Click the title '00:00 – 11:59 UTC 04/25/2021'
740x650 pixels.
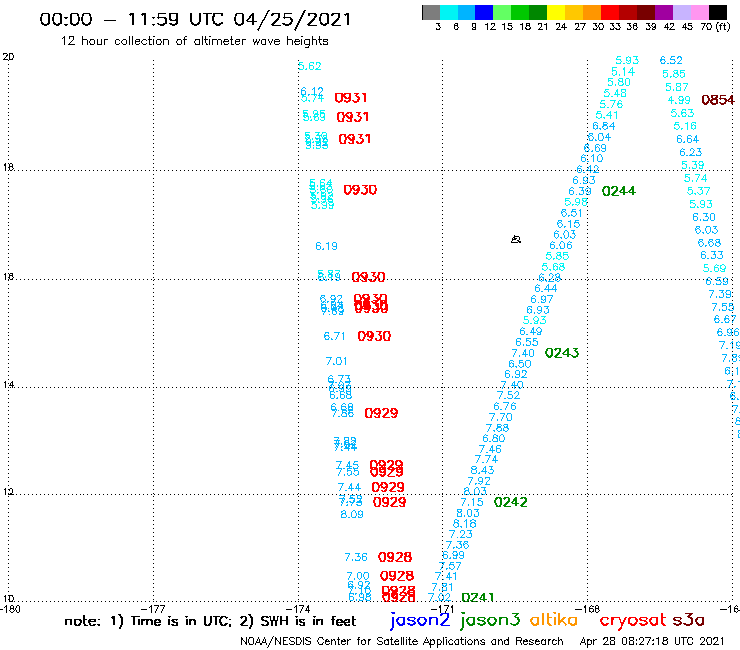point(195,19)
